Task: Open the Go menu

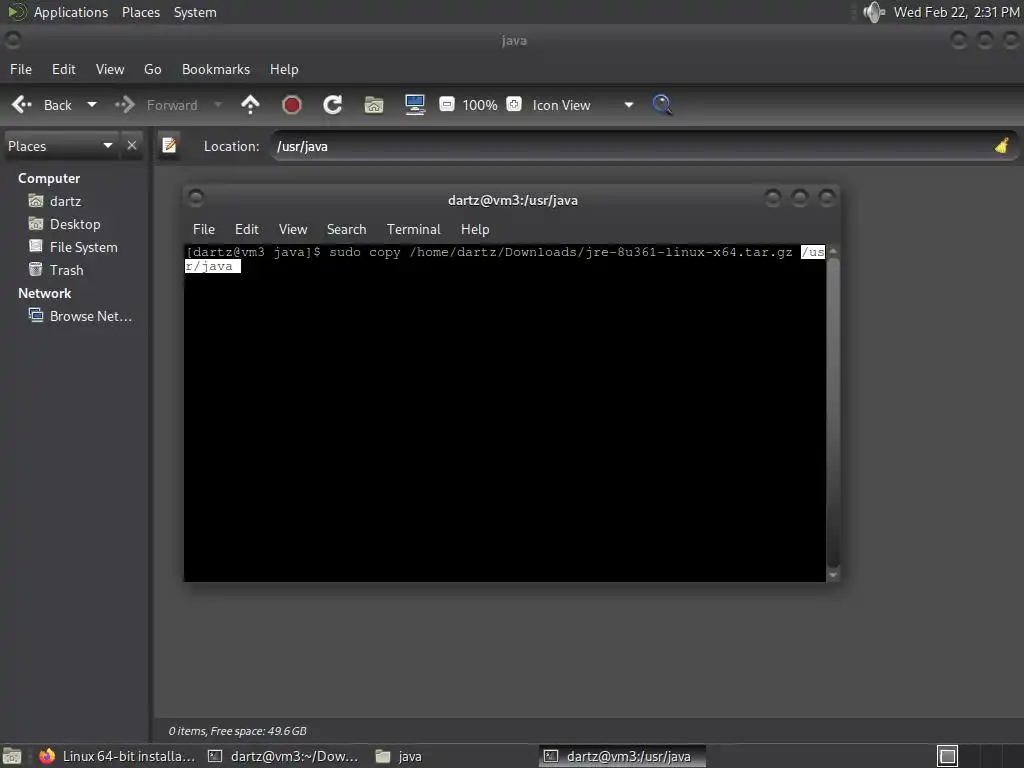Action: 153,69
